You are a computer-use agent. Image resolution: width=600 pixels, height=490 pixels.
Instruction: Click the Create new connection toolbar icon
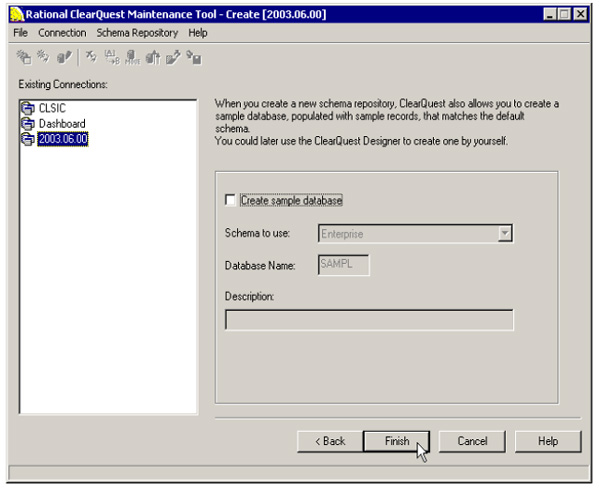click(24, 57)
